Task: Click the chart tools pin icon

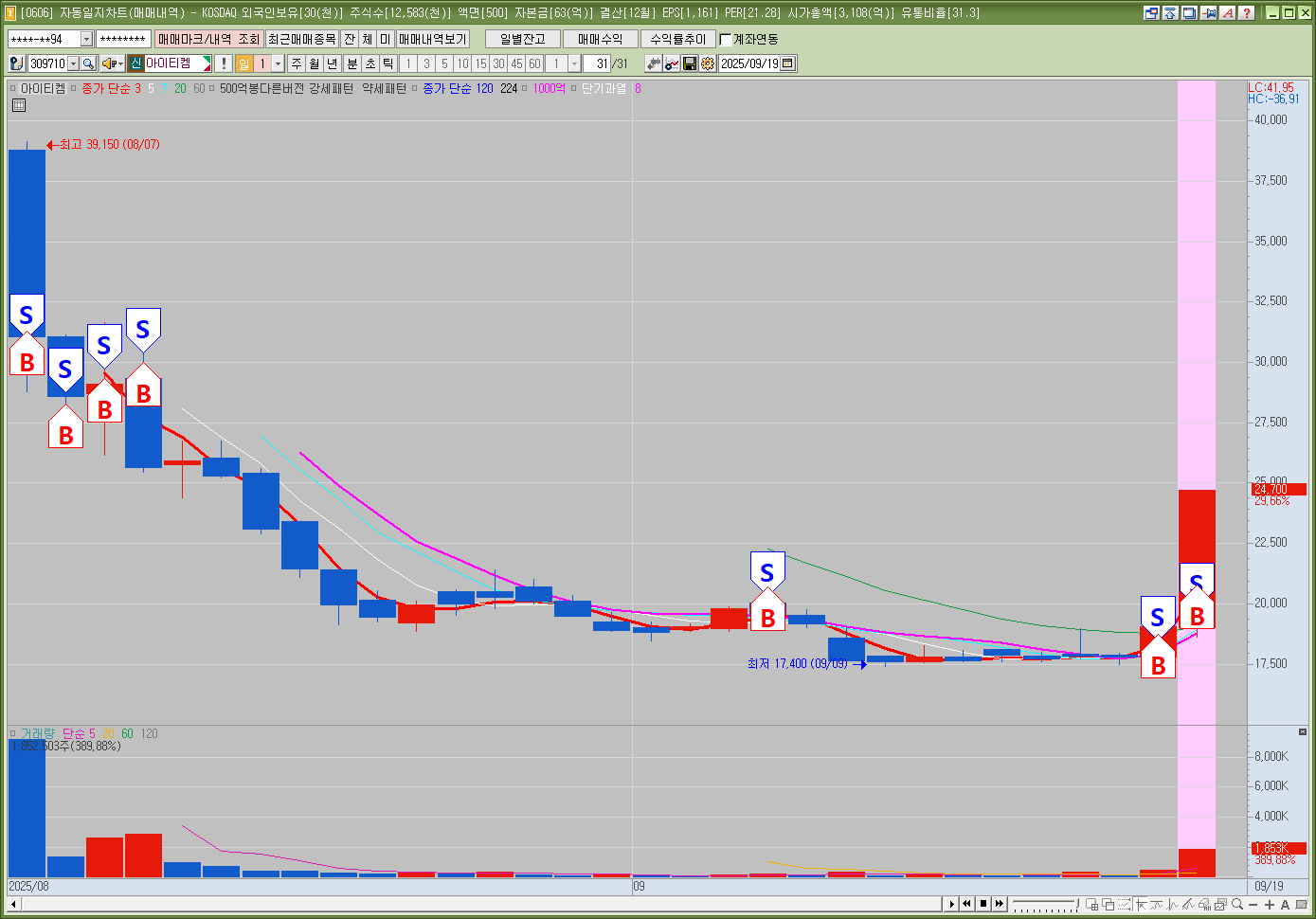Action: tap(654, 63)
